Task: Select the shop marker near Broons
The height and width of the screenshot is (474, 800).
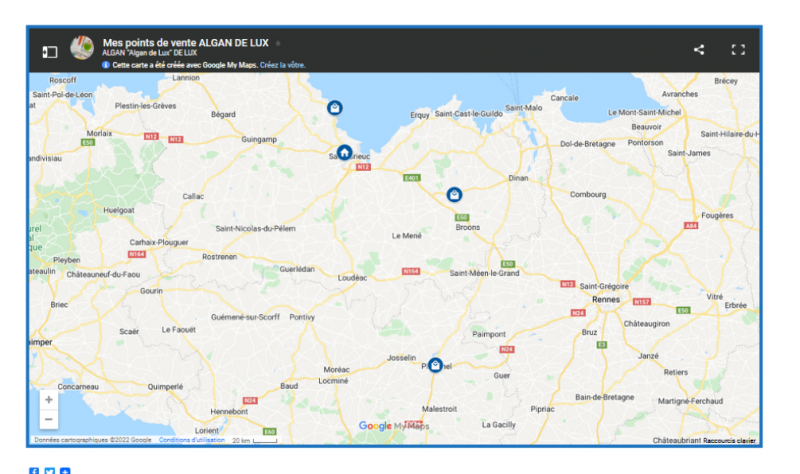Action: click(x=454, y=195)
